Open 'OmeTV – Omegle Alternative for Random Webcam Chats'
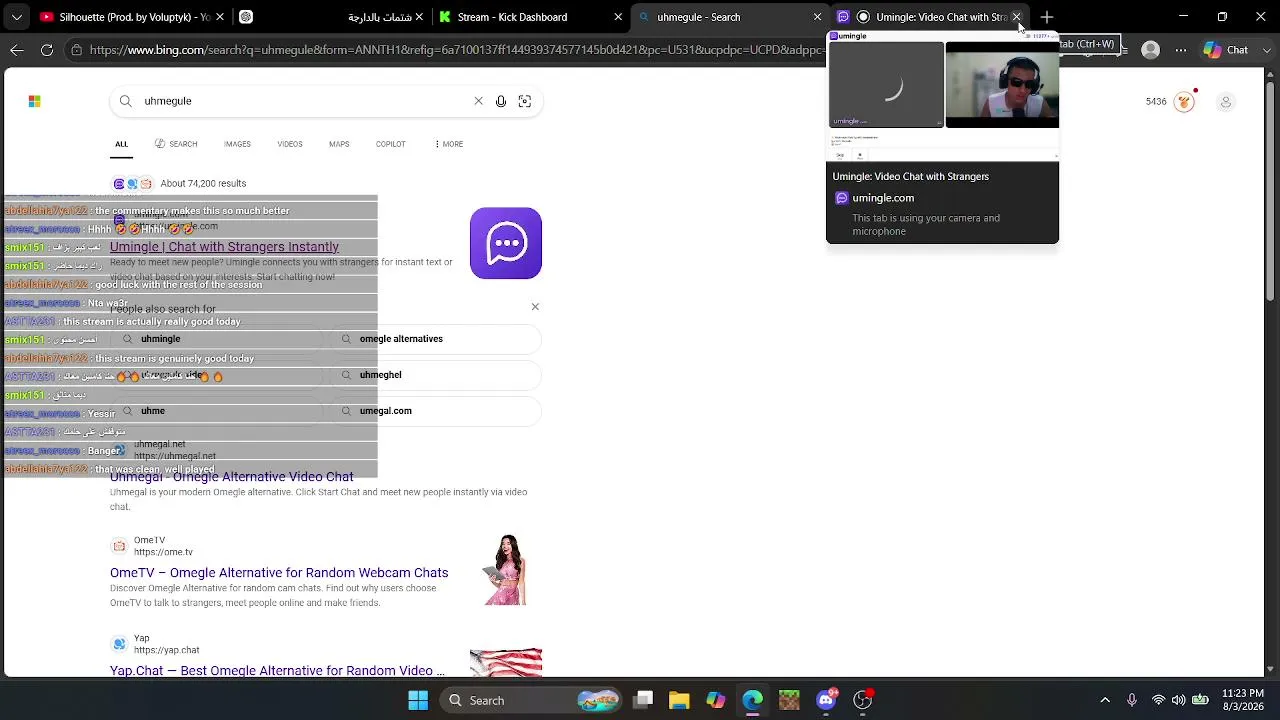 [279, 573]
